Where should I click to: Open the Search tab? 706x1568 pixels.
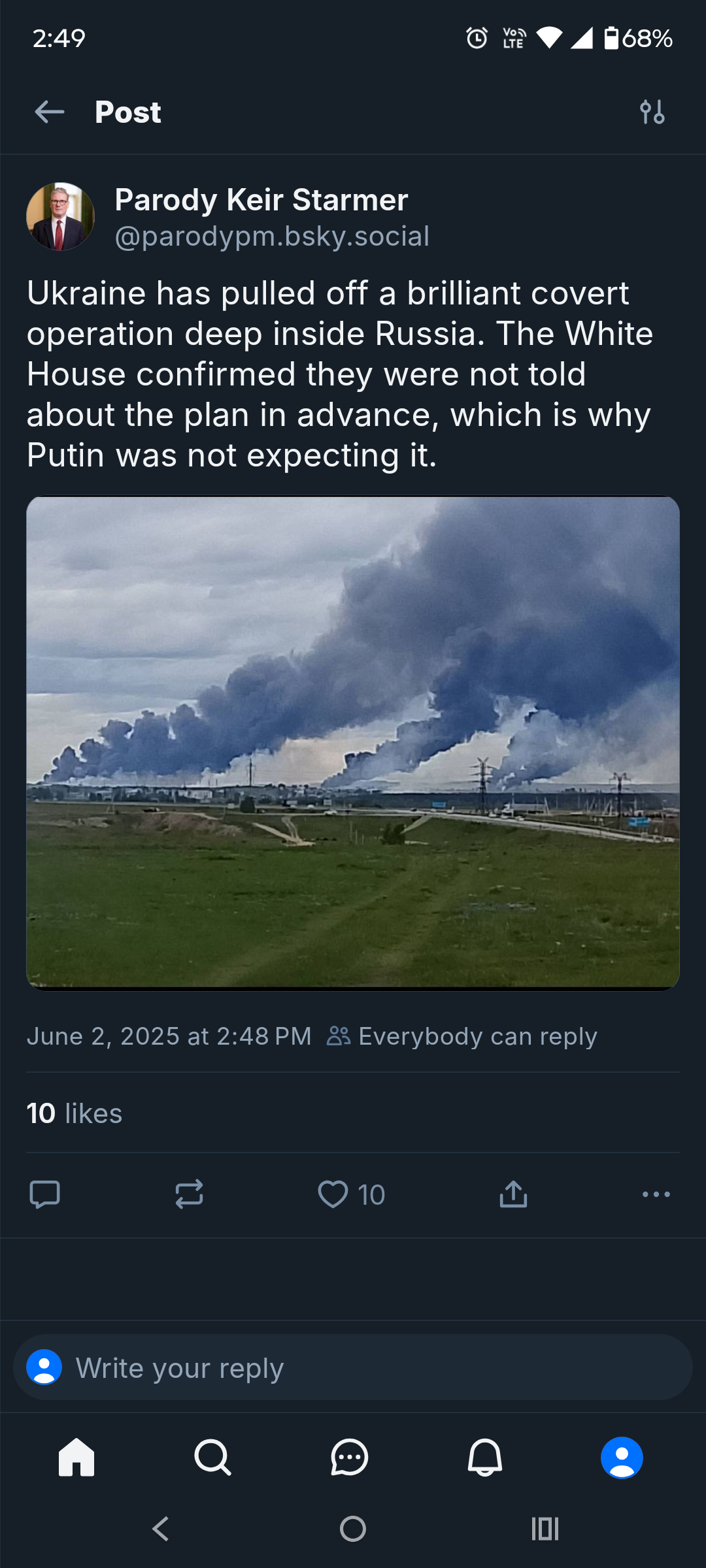212,1458
